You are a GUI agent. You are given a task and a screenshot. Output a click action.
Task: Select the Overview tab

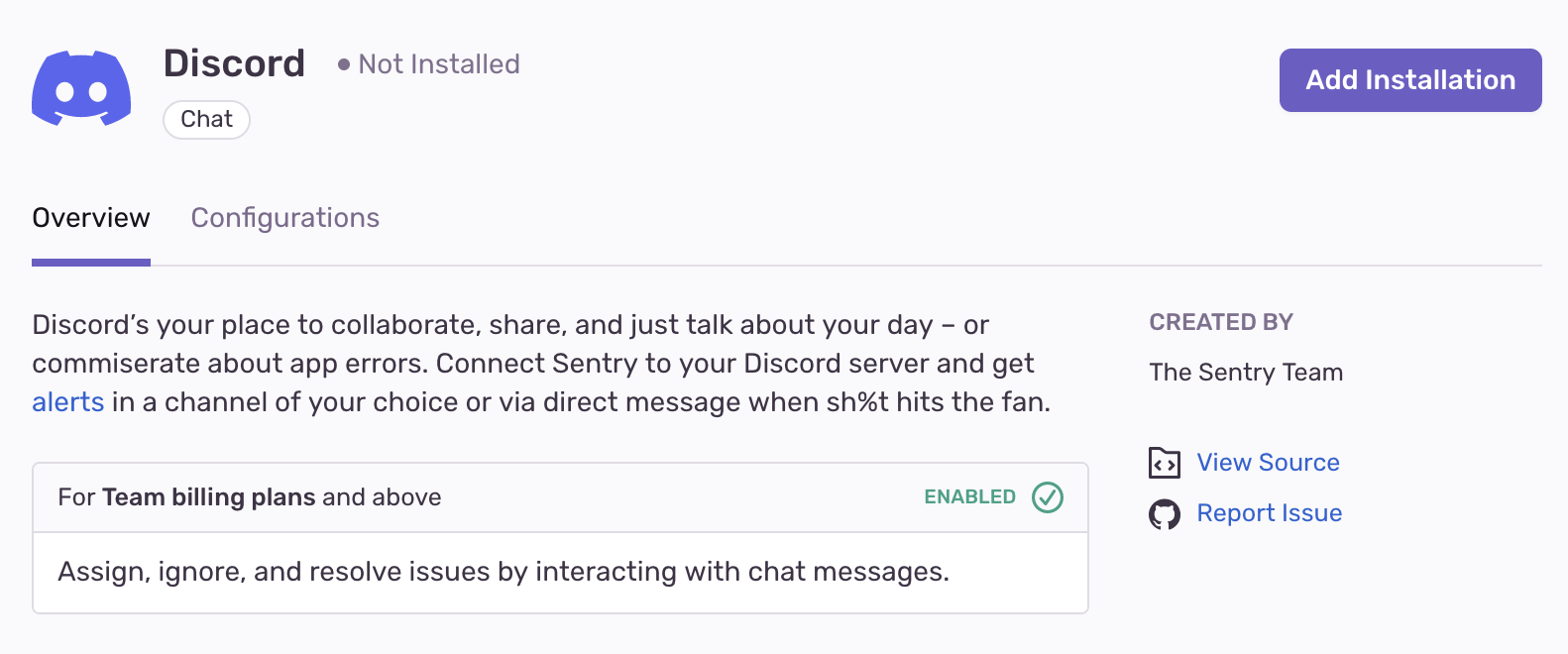tap(90, 217)
